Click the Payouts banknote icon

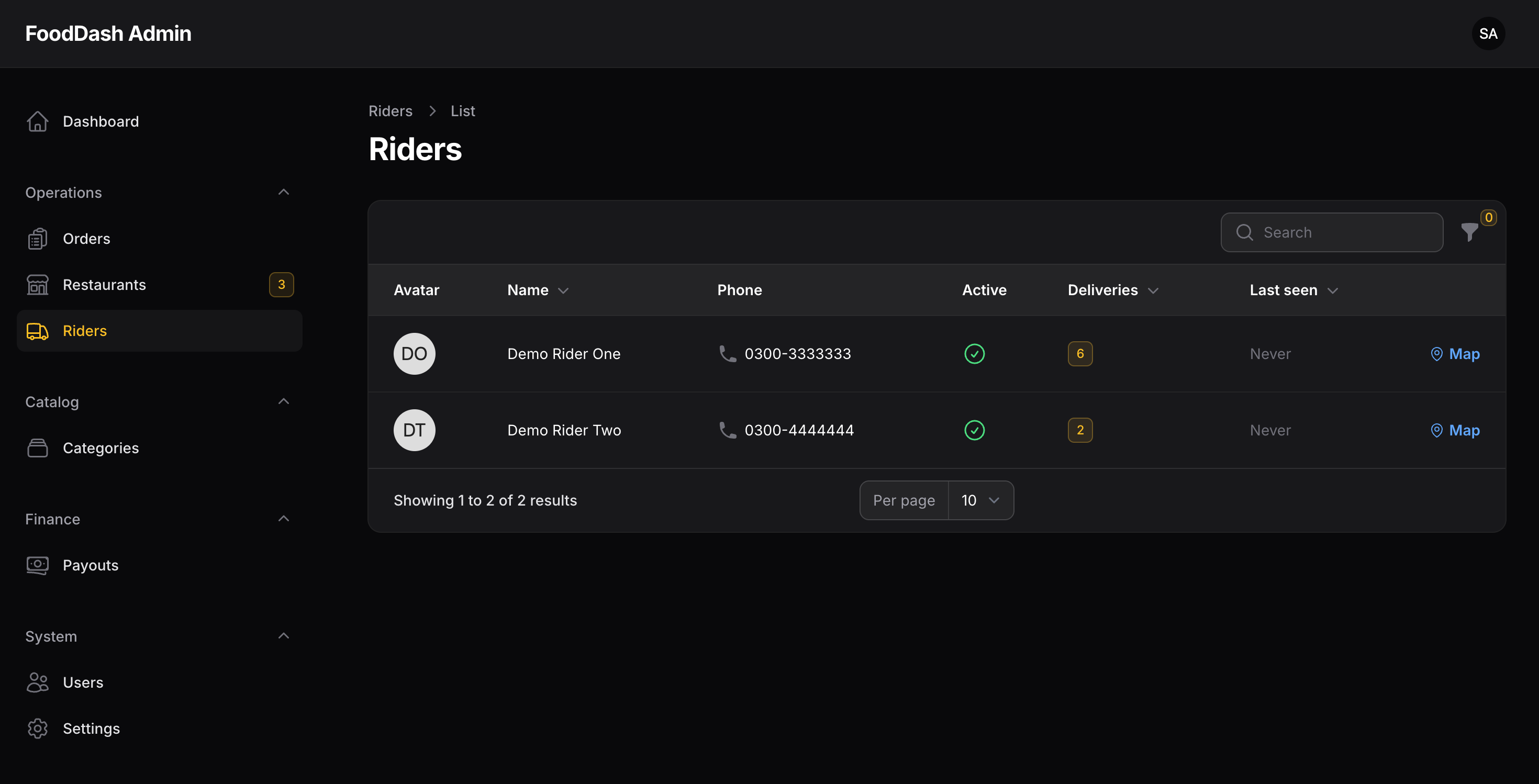(38, 565)
